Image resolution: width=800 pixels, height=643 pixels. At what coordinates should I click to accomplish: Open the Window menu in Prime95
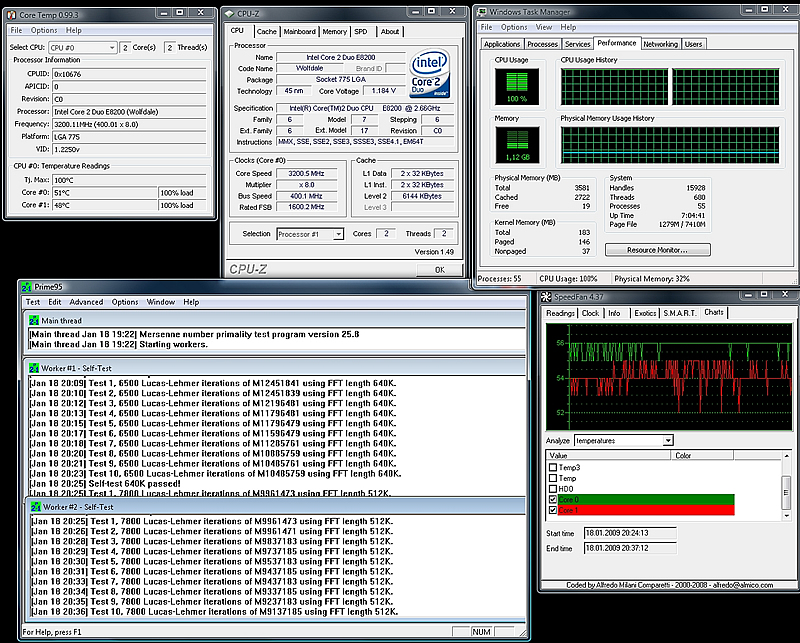(x=161, y=302)
